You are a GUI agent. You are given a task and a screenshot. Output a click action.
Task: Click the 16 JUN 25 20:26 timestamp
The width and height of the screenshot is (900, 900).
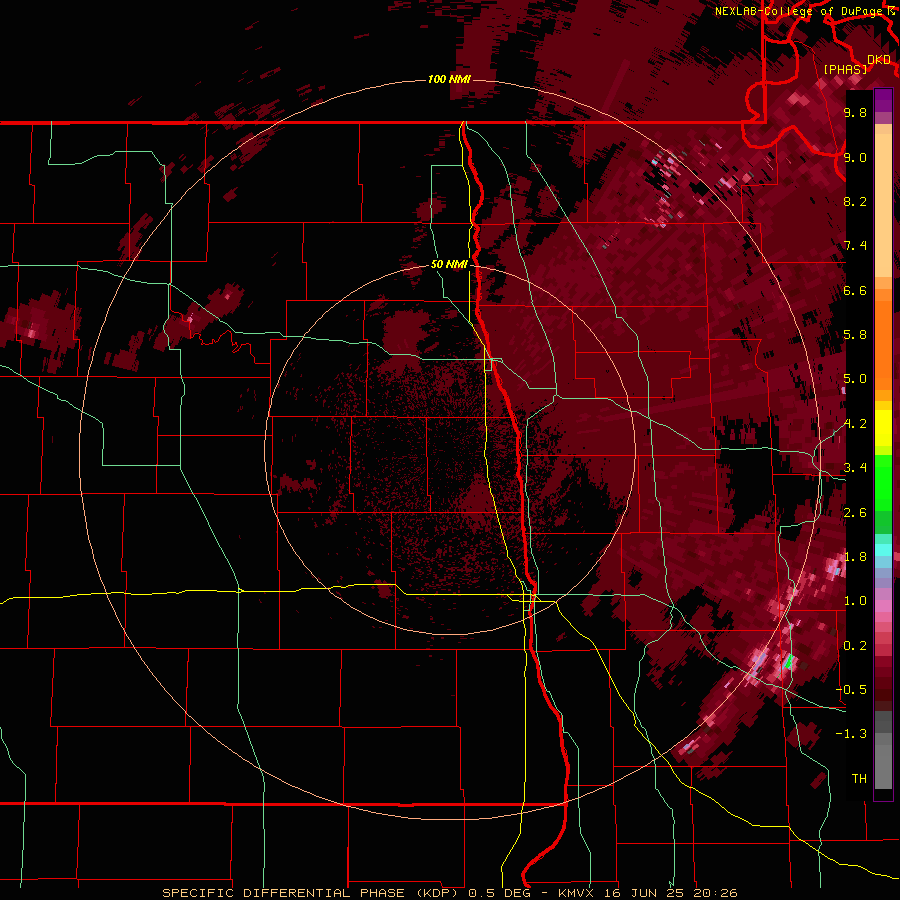[x=670, y=893]
